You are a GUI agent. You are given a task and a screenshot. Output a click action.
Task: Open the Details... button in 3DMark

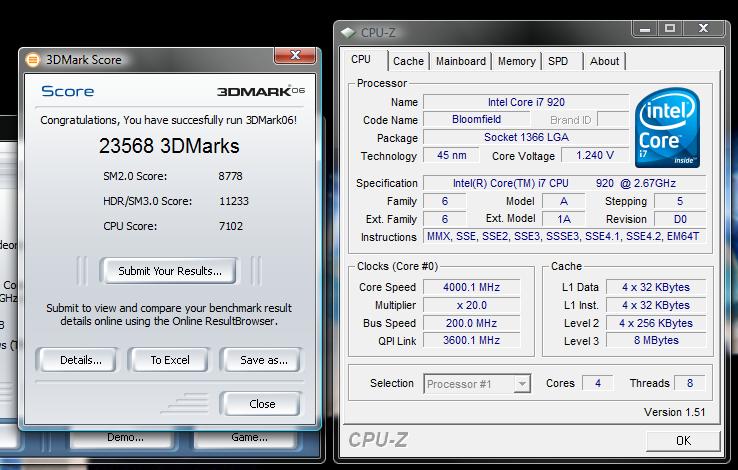(80, 360)
